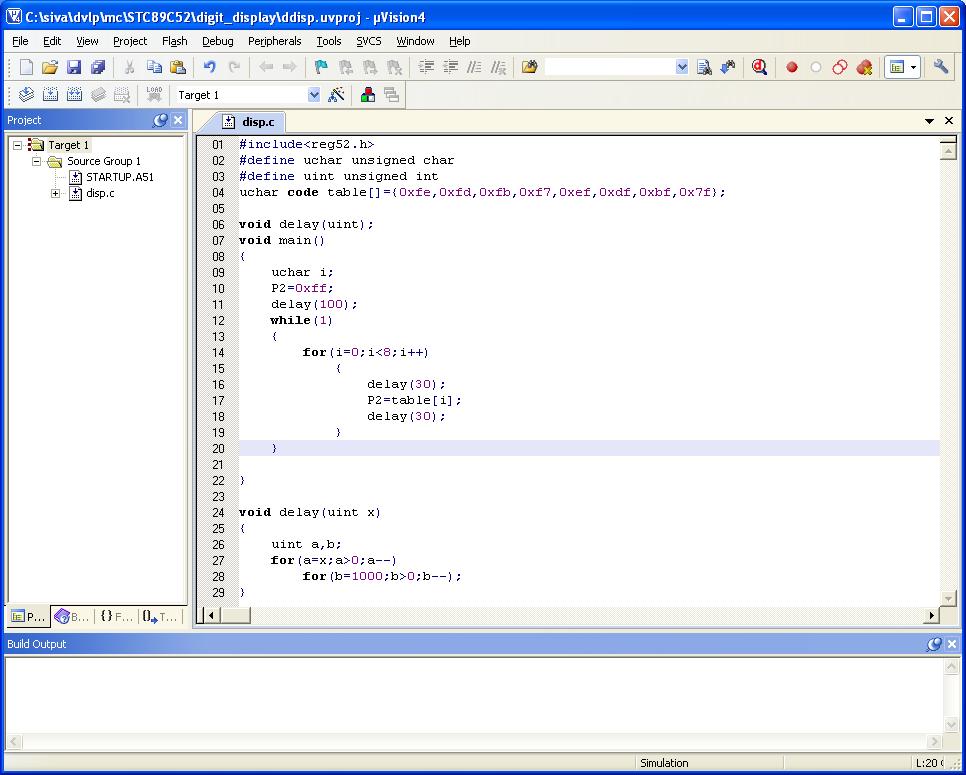Close the Build Output panel
966x775 pixels.
point(950,644)
